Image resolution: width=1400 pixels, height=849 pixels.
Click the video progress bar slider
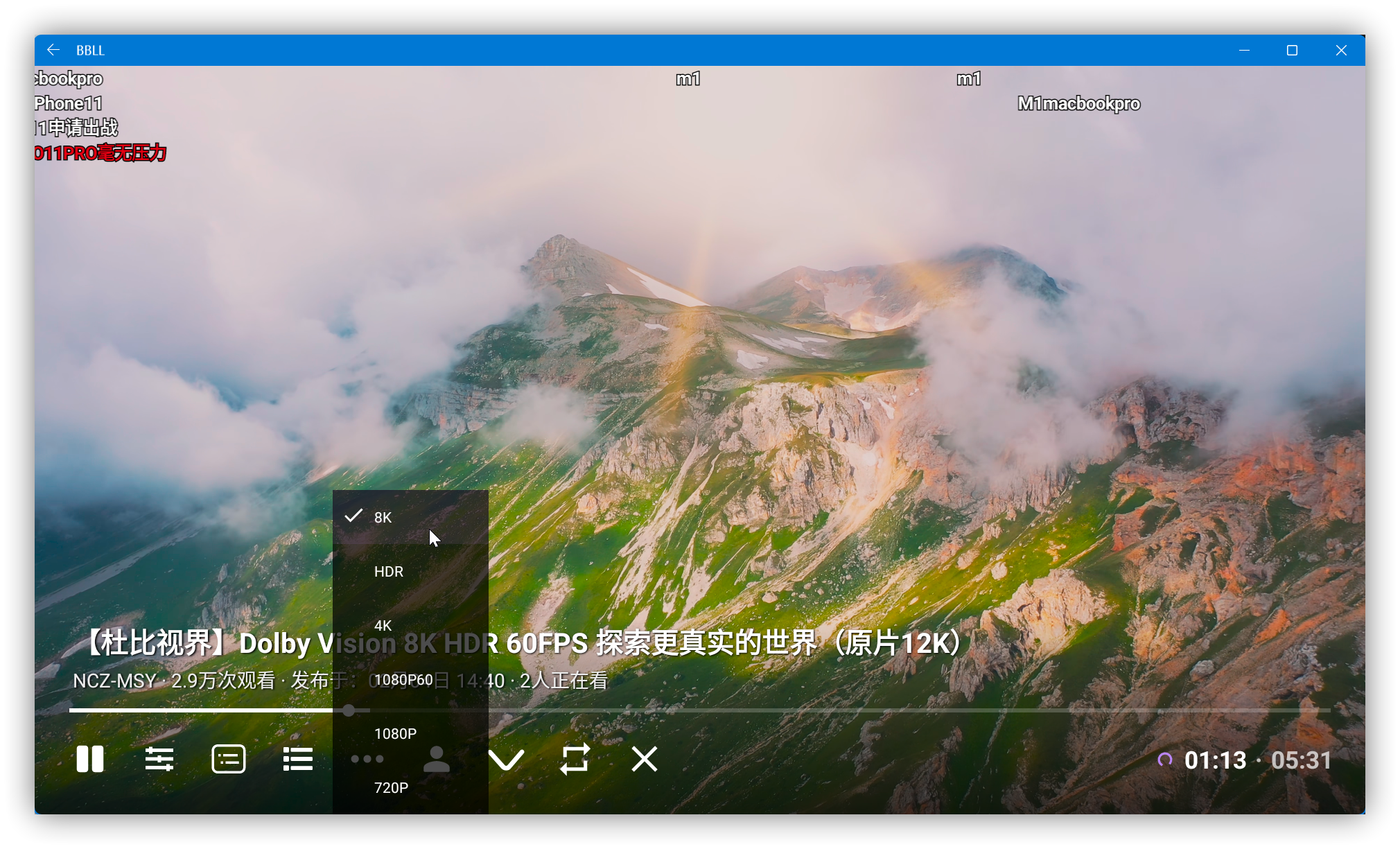click(x=349, y=710)
